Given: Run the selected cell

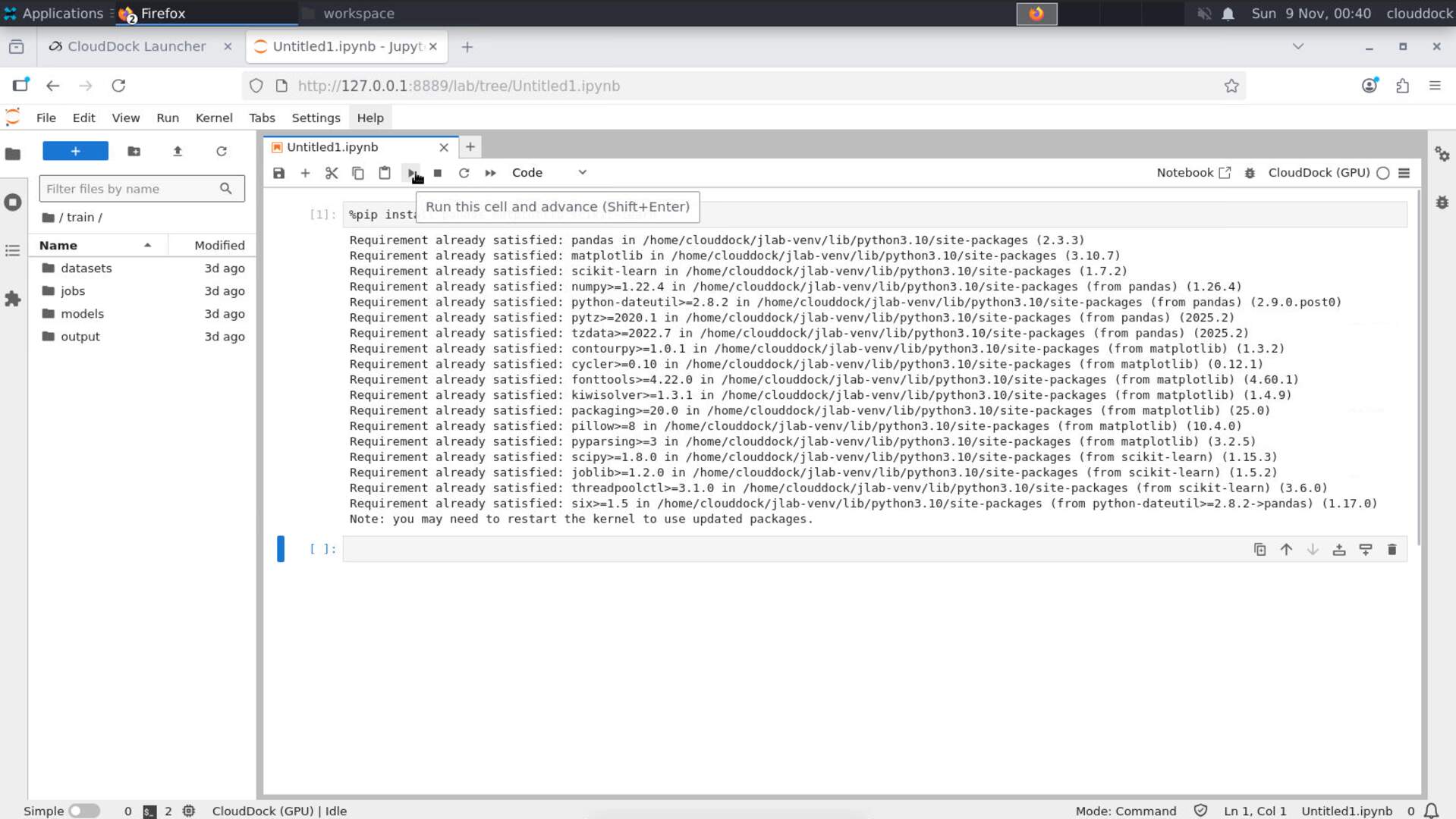Looking at the screenshot, I should pyautogui.click(x=410, y=173).
